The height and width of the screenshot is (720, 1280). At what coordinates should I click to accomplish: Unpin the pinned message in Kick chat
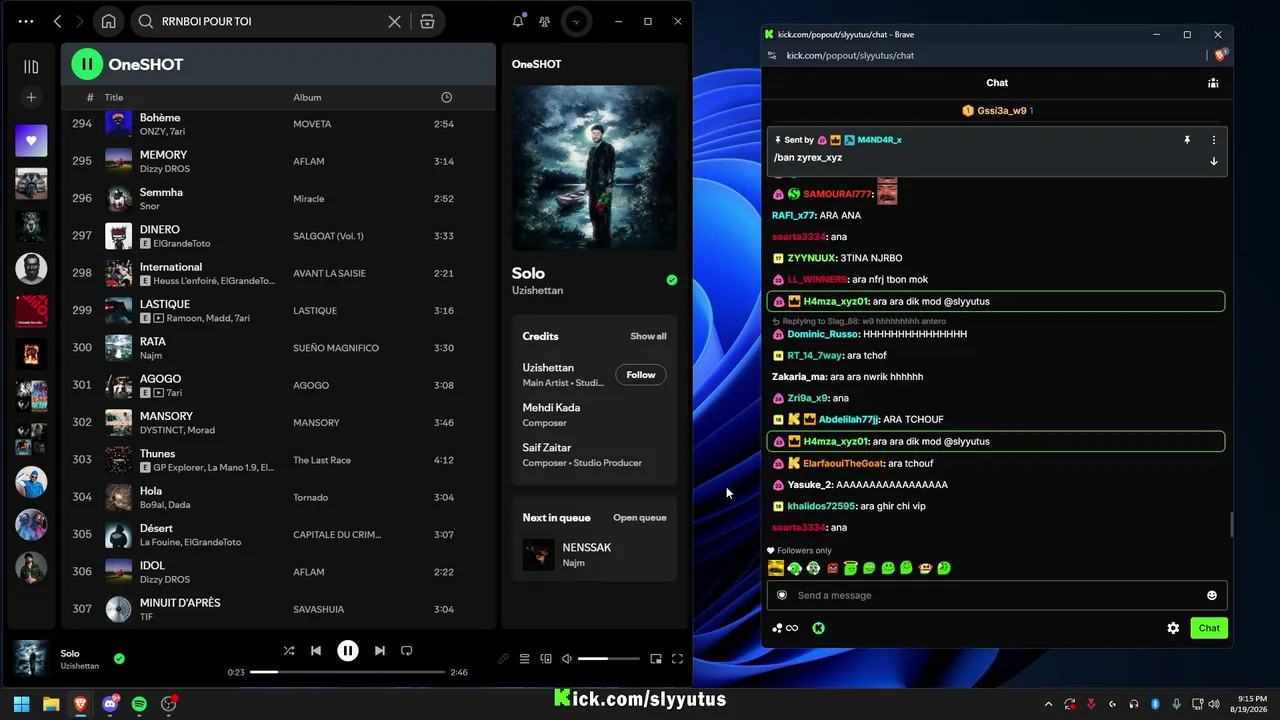click(1187, 140)
